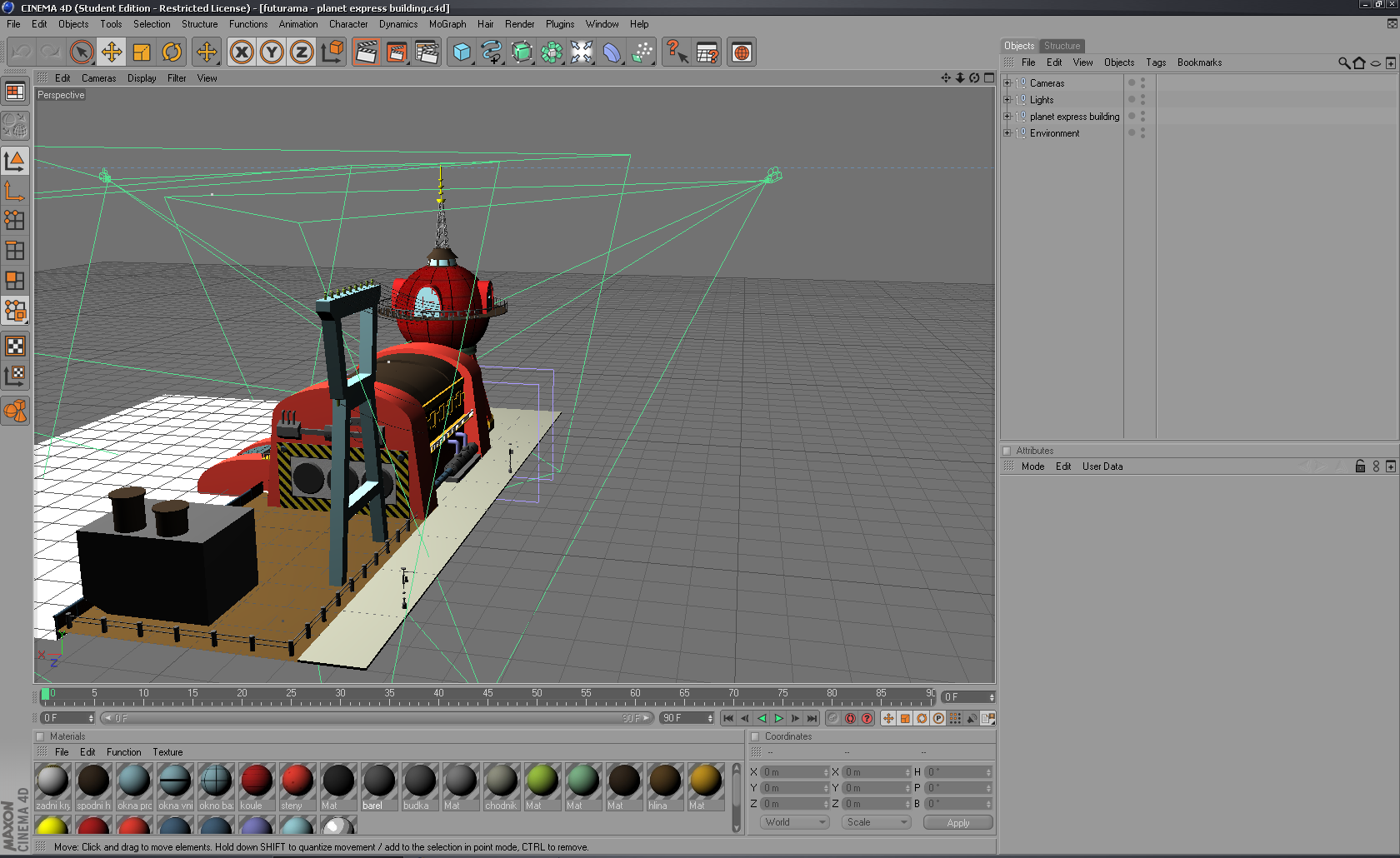The height and width of the screenshot is (858, 1400).
Task: Select the Live Selection tool
Action: click(81, 52)
